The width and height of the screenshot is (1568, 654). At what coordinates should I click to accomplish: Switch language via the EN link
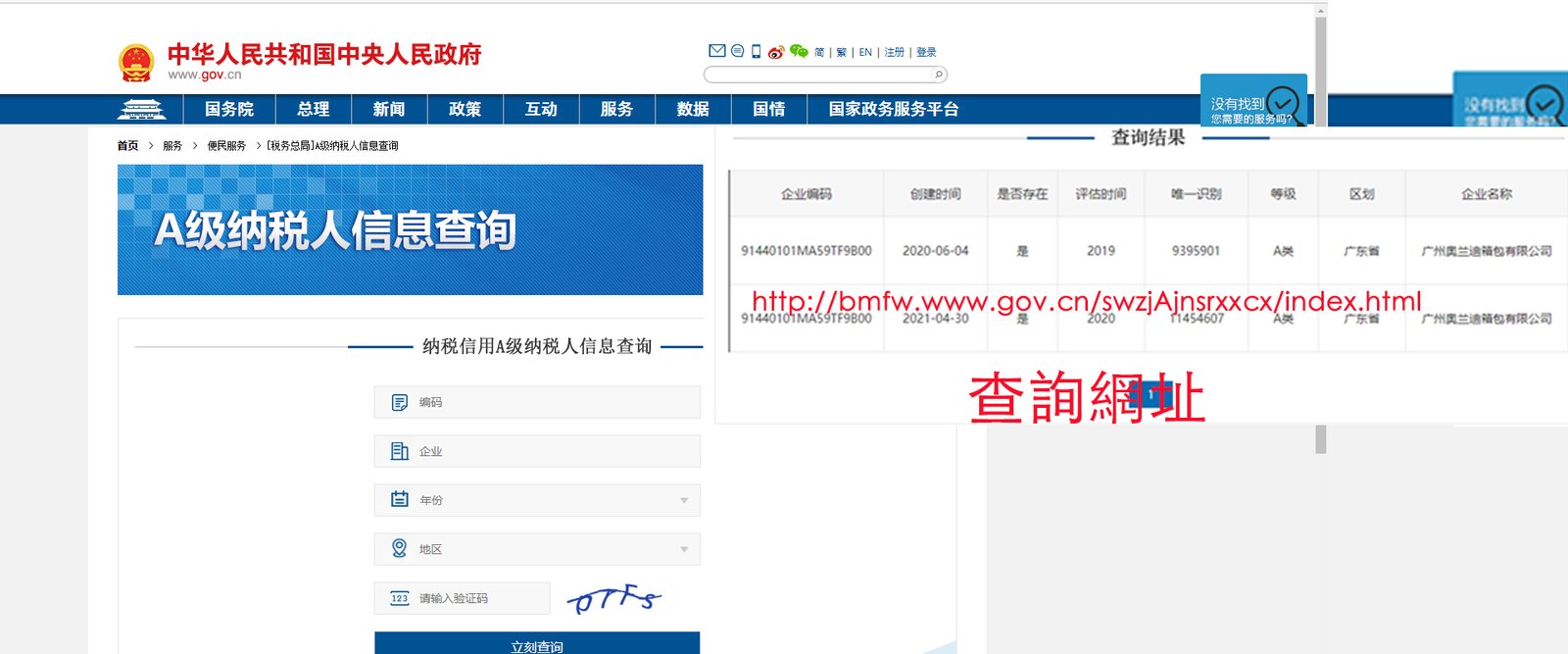pyautogui.click(x=865, y=52)
